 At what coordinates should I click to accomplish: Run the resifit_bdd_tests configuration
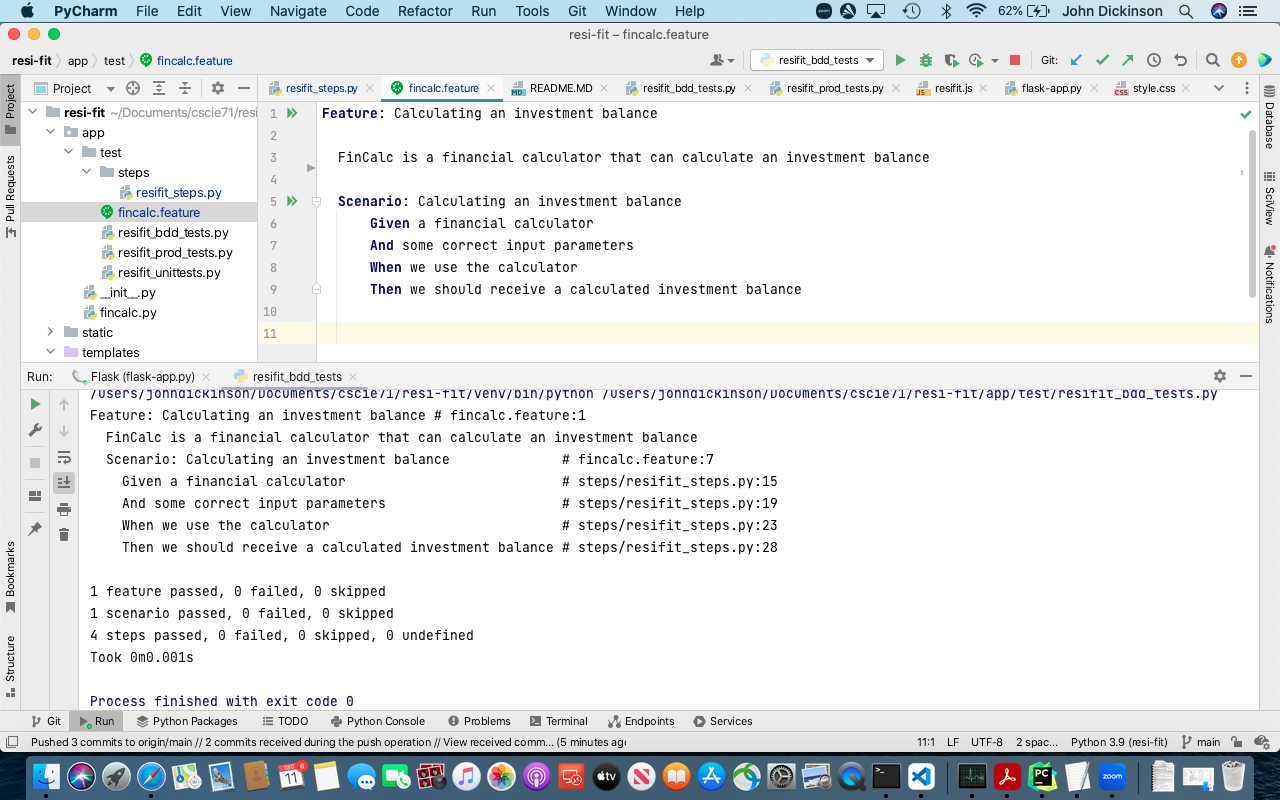(x=898, y=59)
